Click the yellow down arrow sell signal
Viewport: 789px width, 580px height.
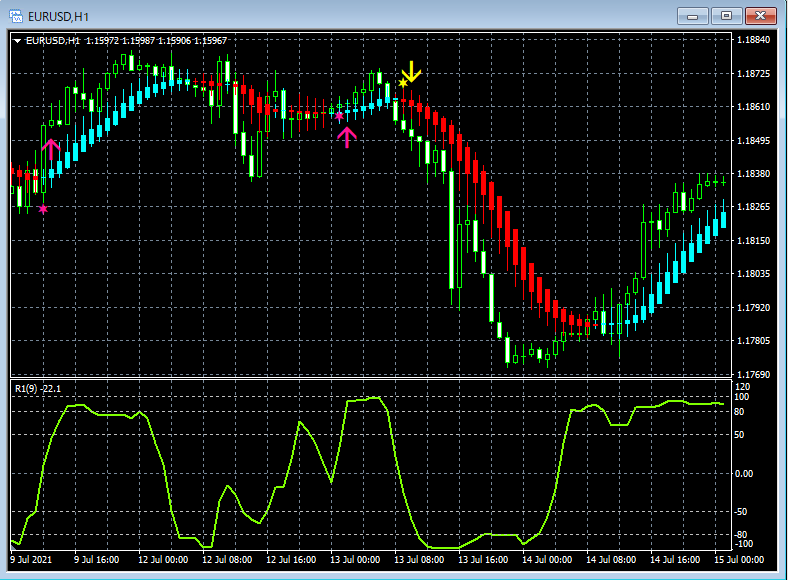[x=412, y=72]
